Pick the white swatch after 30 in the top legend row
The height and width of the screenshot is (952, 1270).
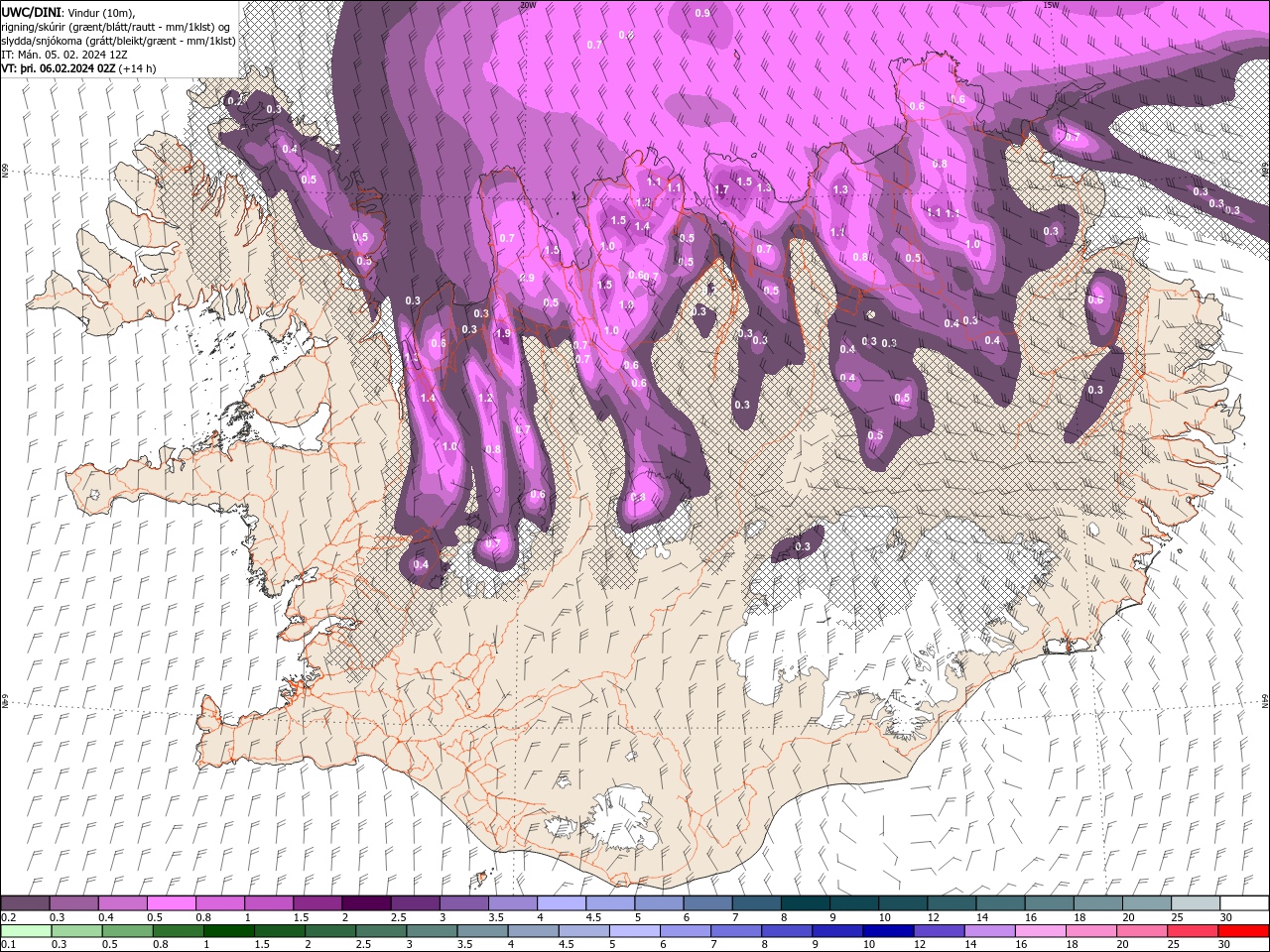coord(1244,903)
